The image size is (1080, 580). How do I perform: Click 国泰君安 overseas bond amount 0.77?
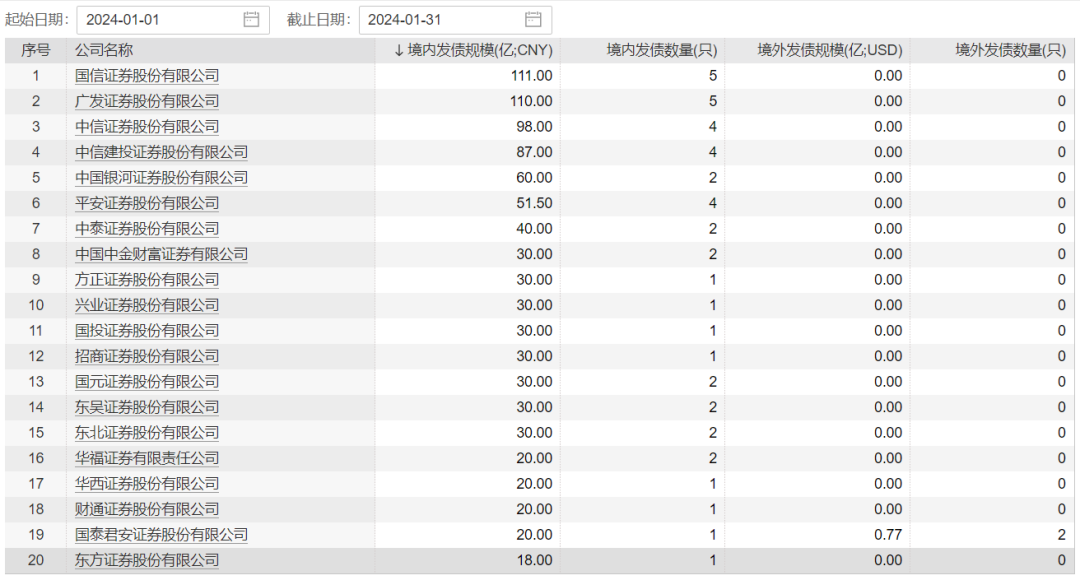pyautogui.click(x=888, y=535)
